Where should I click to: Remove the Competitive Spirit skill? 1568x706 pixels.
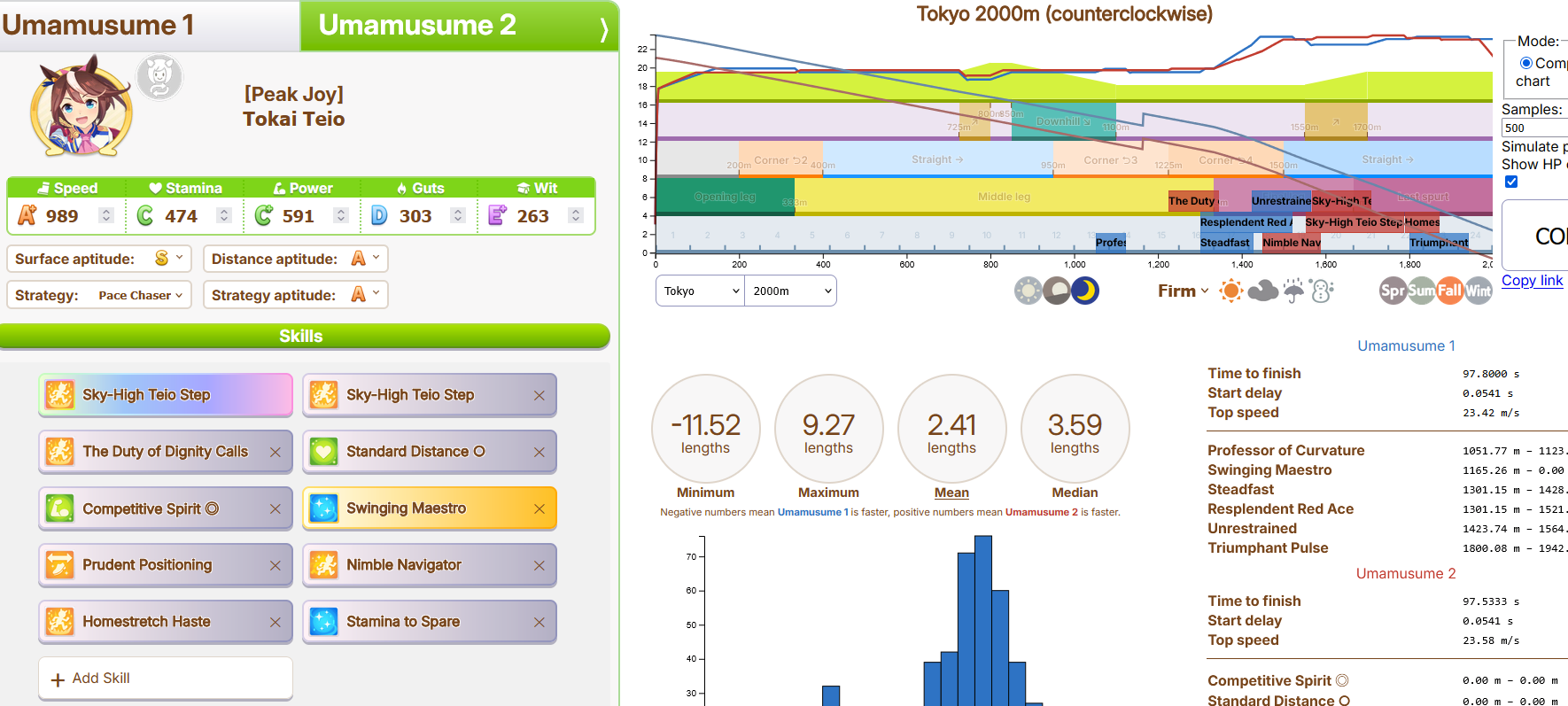pyautogui.click(x=276, y=509)
